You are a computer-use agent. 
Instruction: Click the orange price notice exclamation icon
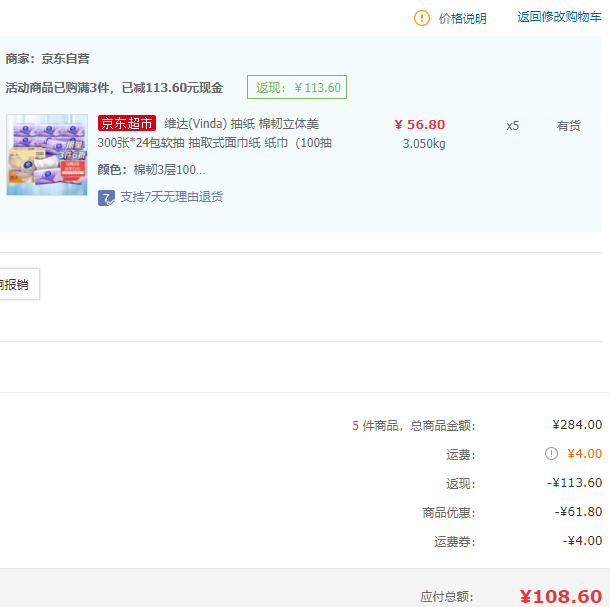pos(422,18)
